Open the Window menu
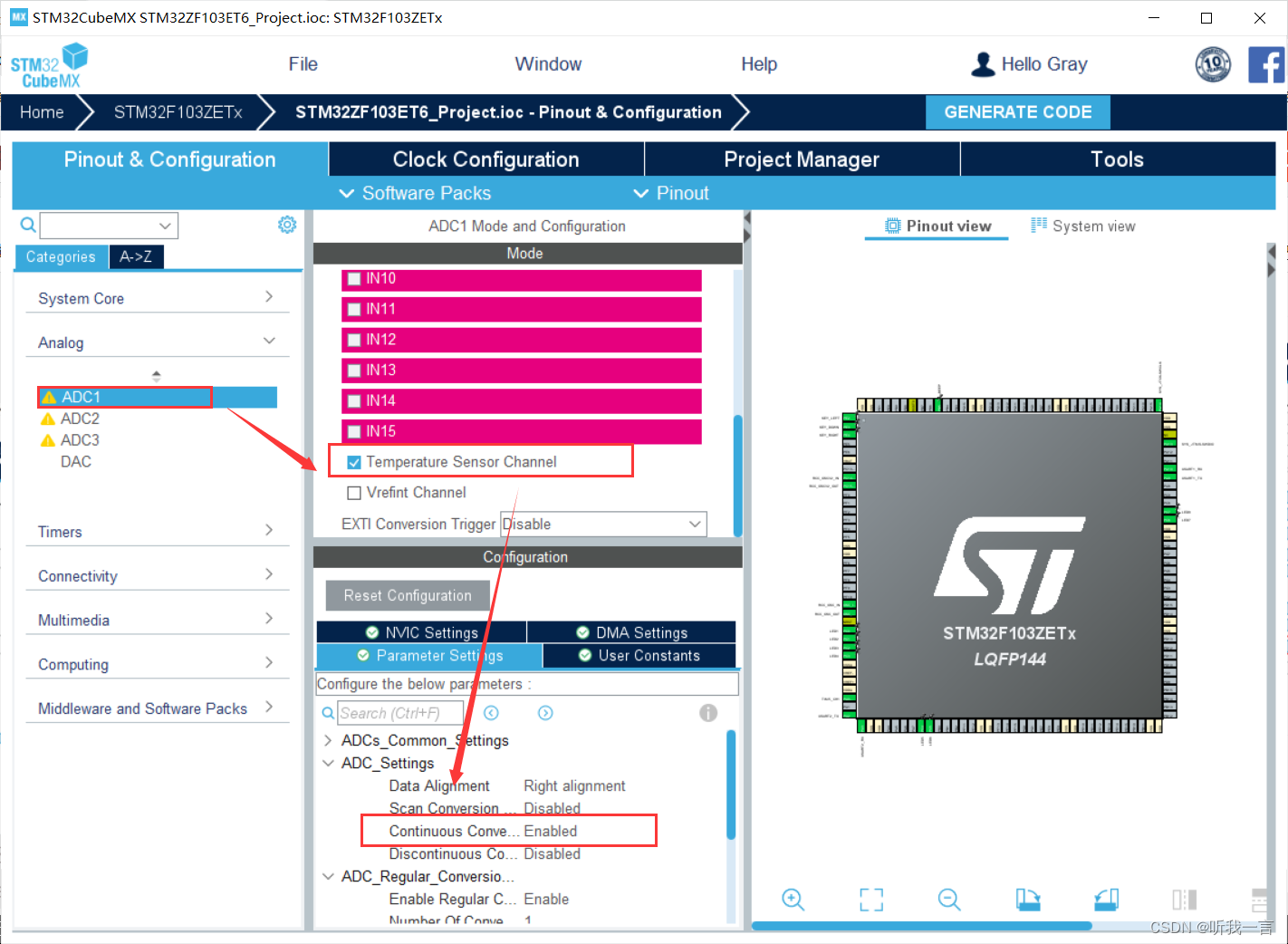Screen dimensions: 1288x944 [x=548, y=64]
